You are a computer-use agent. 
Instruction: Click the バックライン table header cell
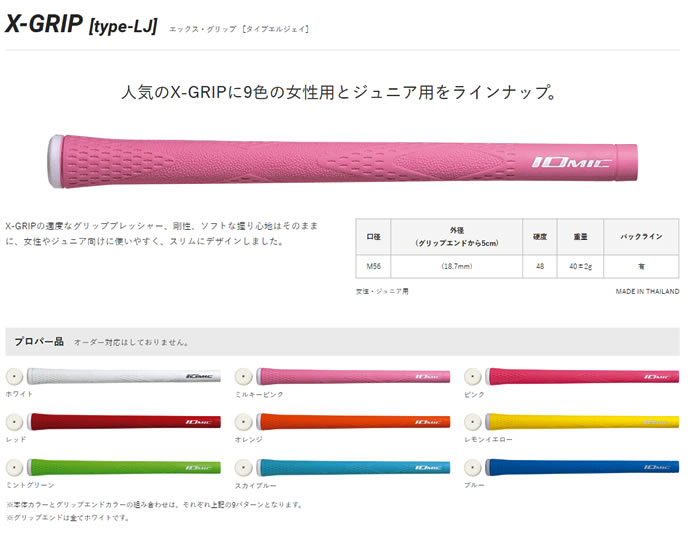(642, 237)
